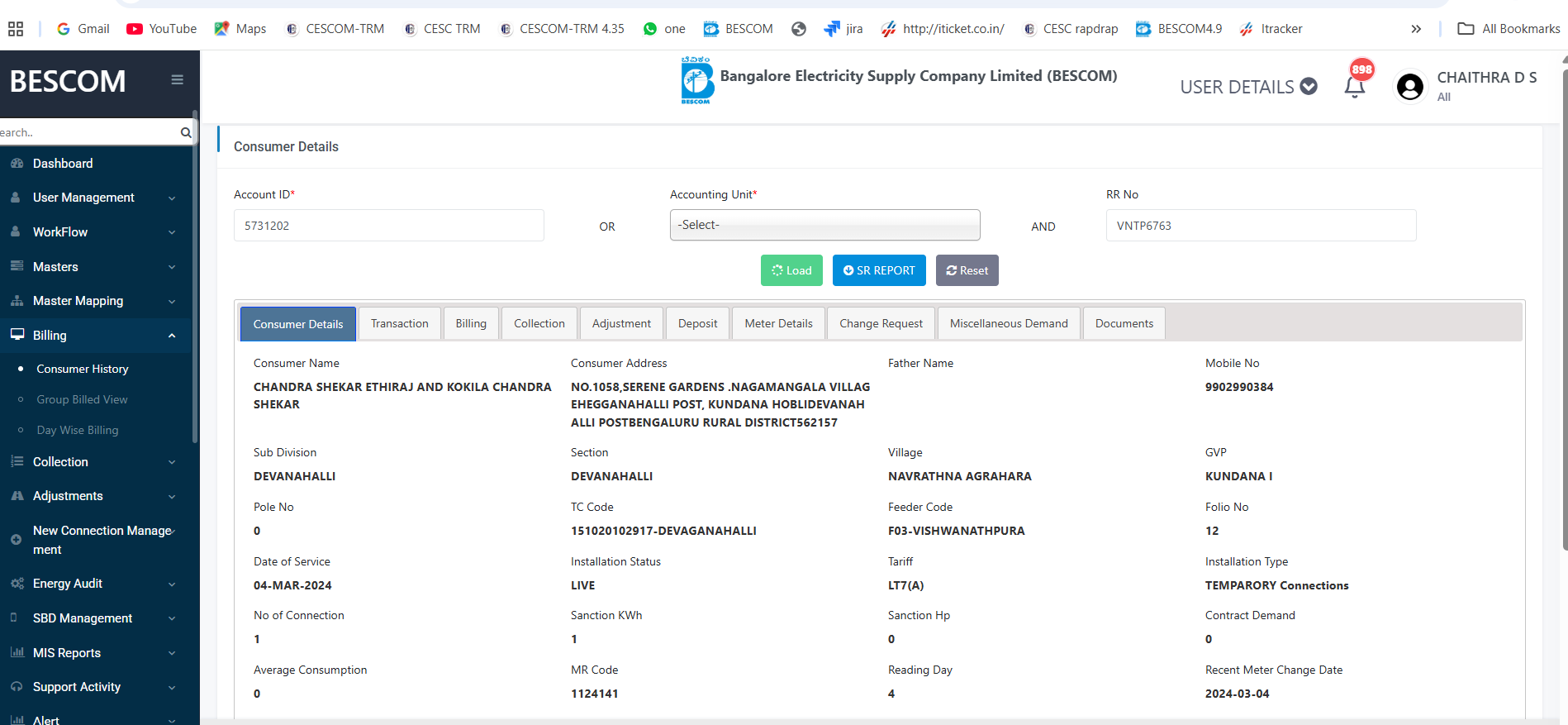
Task: Click the BESCOM sidebar title
Action: click(68, 81)
